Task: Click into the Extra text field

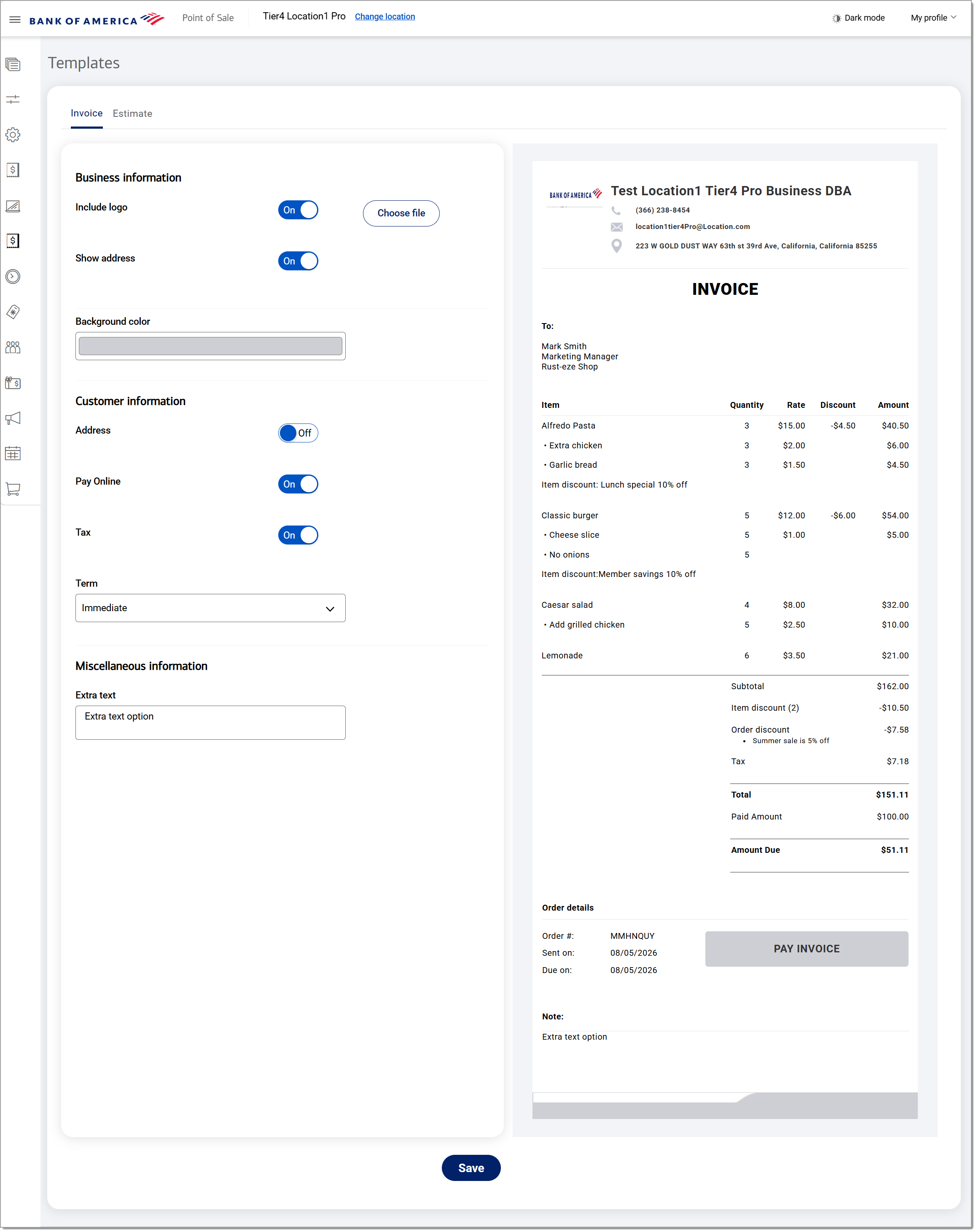Action: 210,723
